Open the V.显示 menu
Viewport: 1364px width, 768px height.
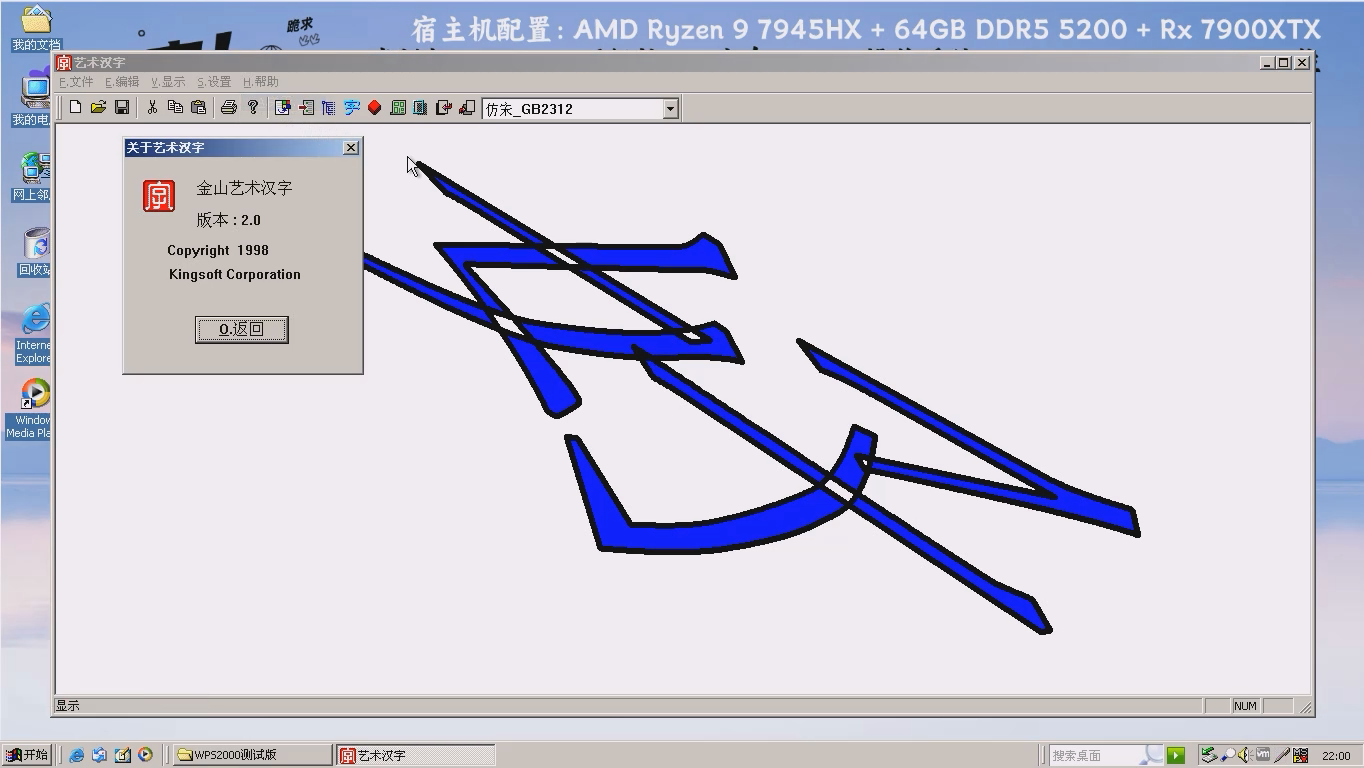point(168,82)
